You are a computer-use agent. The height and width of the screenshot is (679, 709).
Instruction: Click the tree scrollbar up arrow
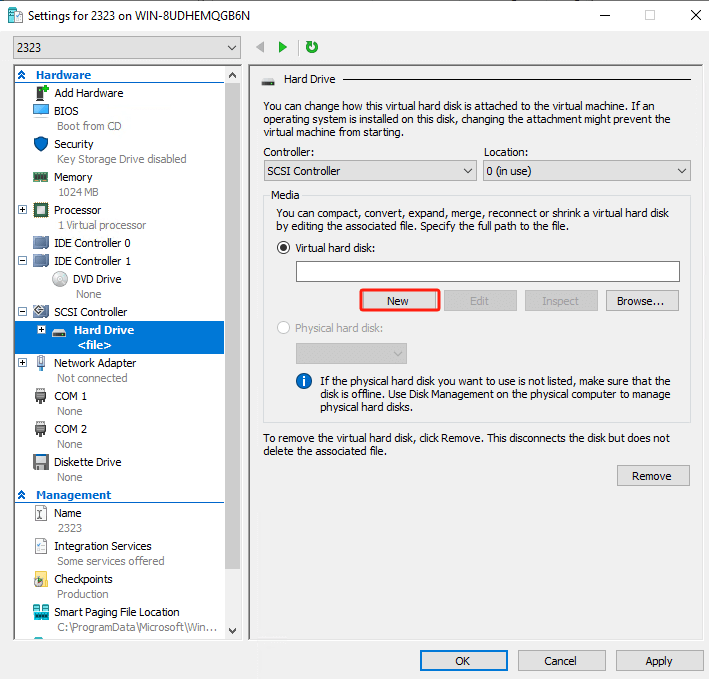pos(232,75)
